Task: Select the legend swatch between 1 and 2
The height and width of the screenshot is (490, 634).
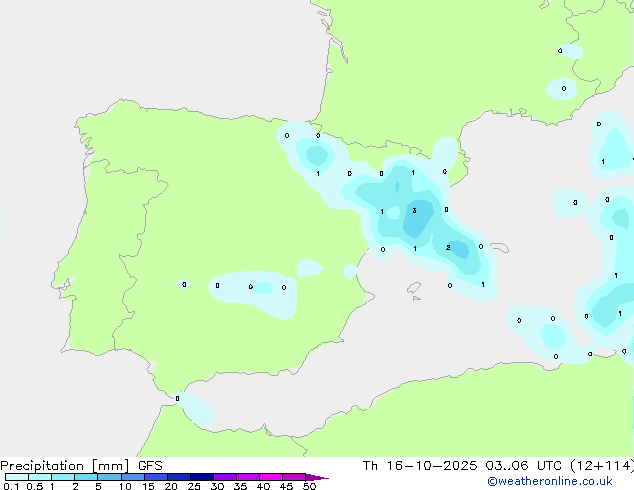Action: [63, 477]
